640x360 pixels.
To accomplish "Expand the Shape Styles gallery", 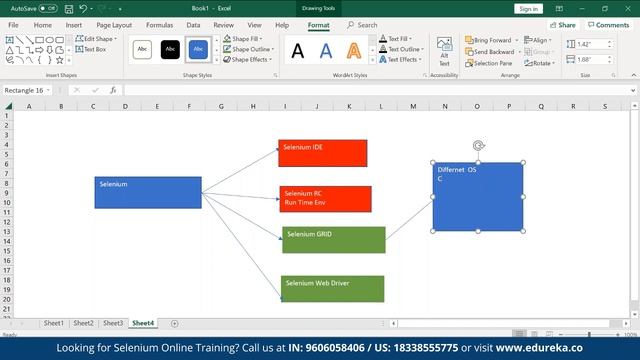I will [x=217, y=60].
